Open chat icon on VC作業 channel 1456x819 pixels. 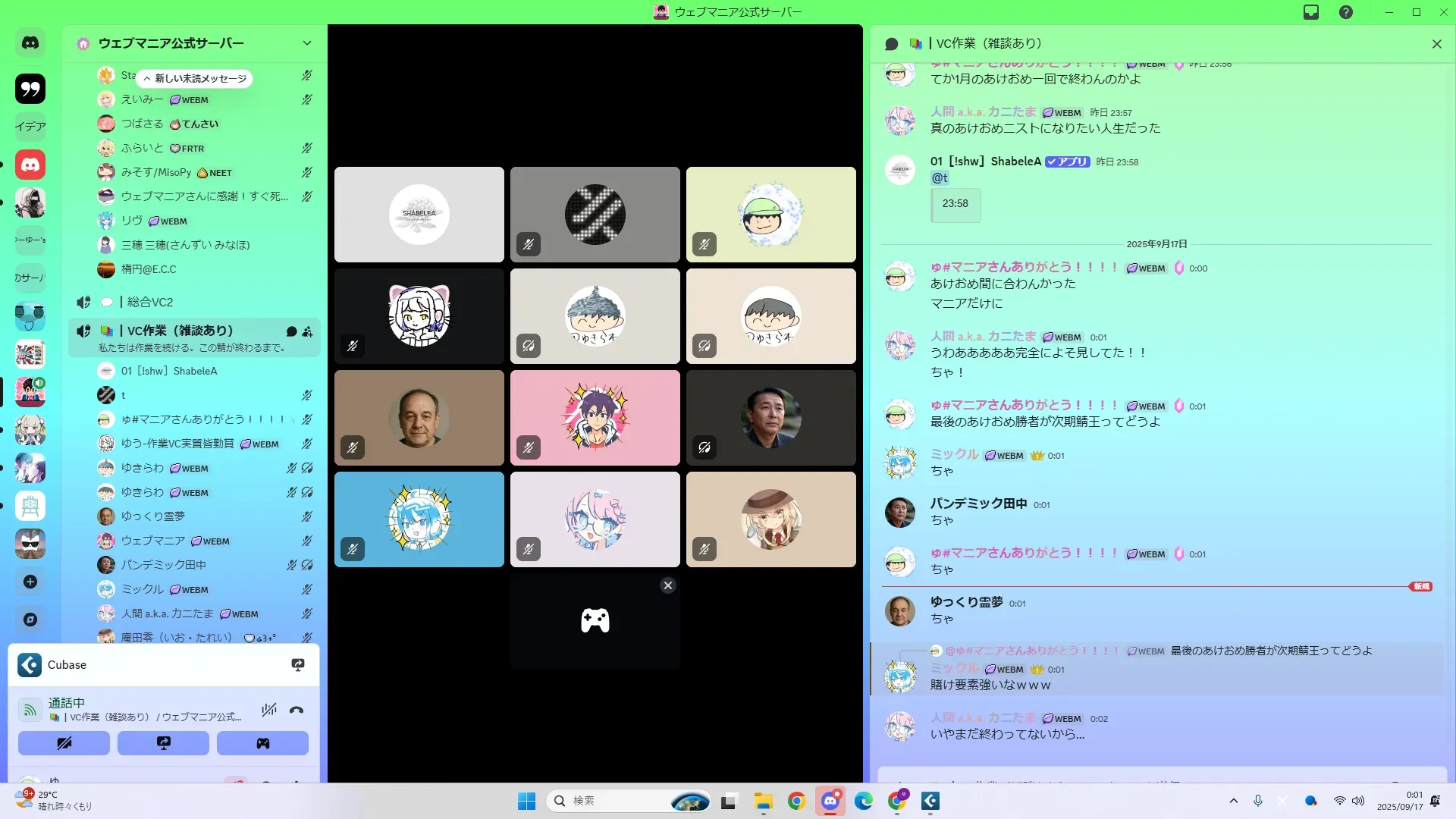291,331
